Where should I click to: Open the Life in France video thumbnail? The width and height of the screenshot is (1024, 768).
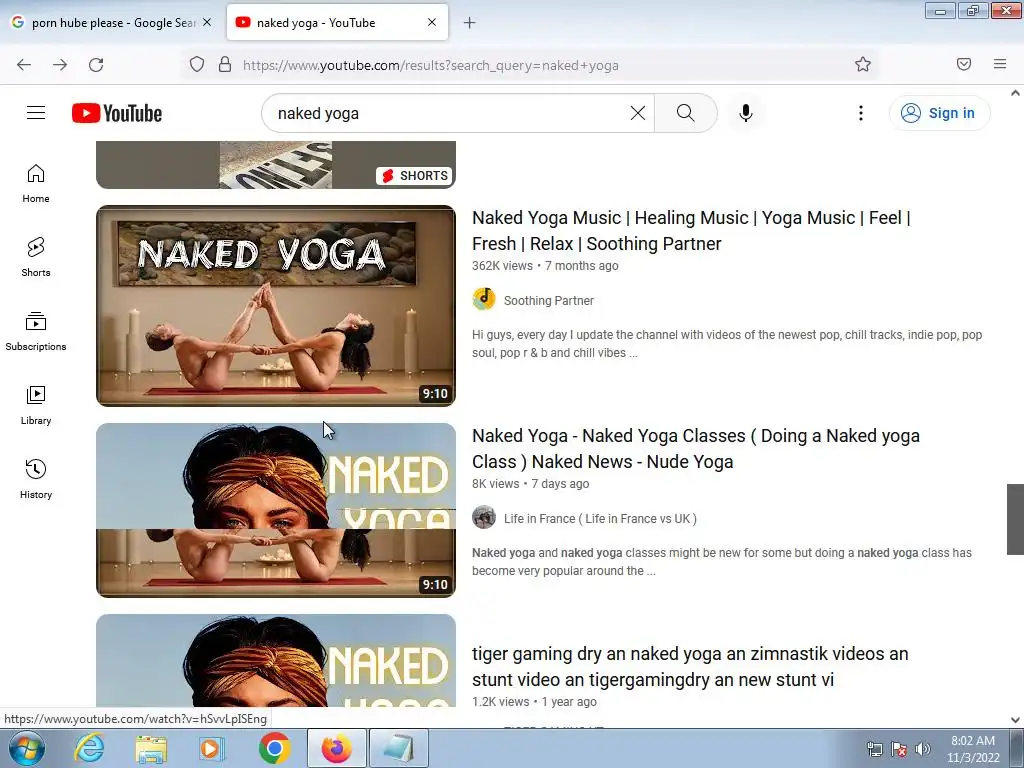click(276, 510)
